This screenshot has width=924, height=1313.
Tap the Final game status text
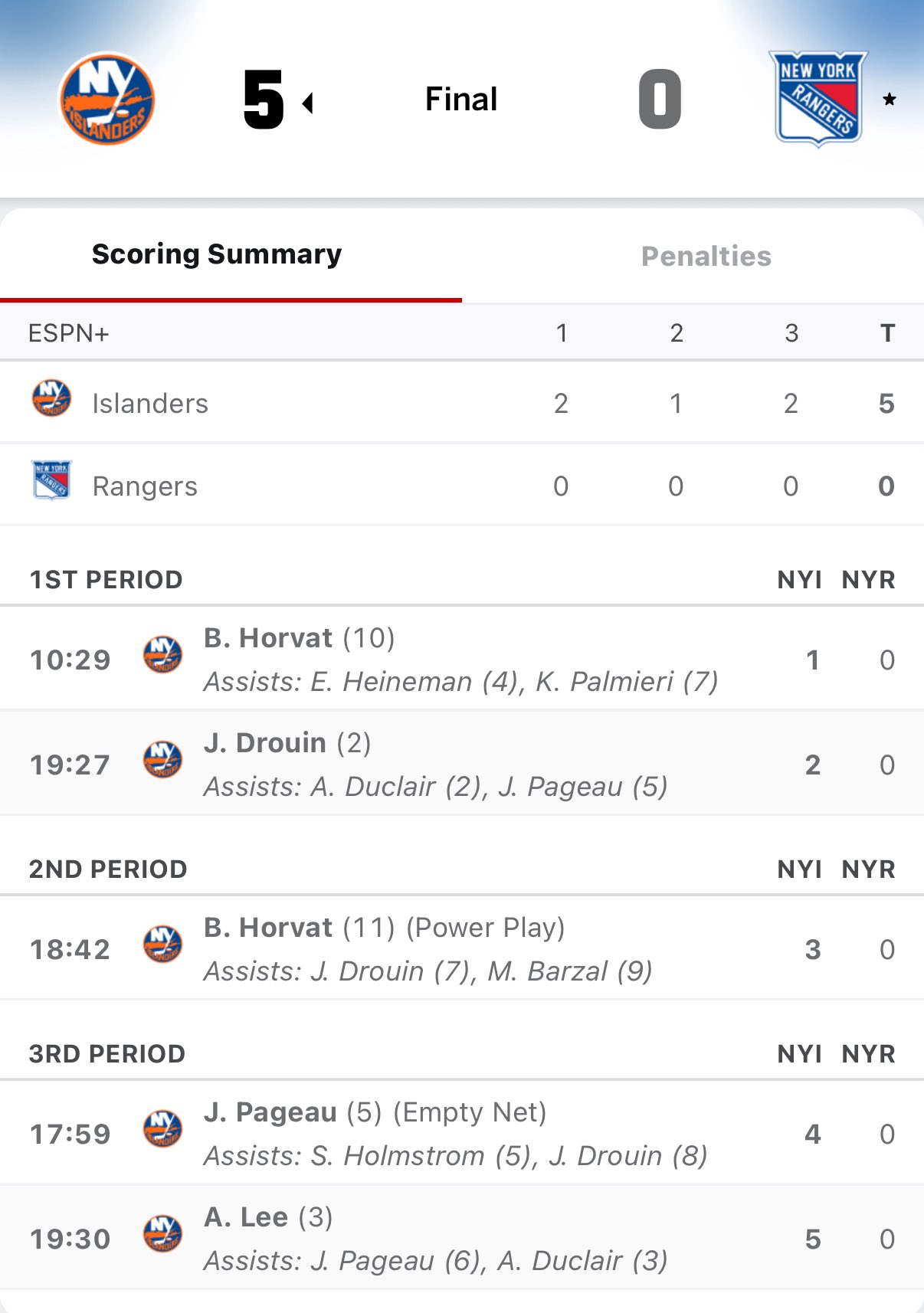pyautogui.click(x=461, y=100)
